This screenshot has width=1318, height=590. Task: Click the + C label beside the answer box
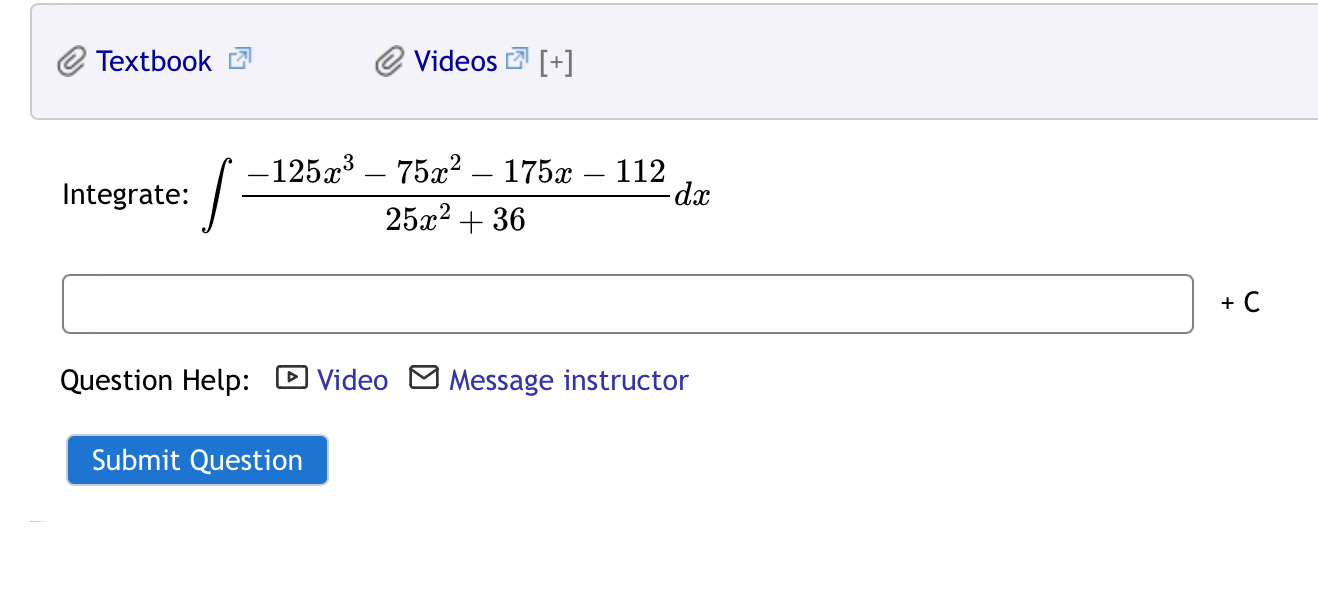tap(1238, 302)
